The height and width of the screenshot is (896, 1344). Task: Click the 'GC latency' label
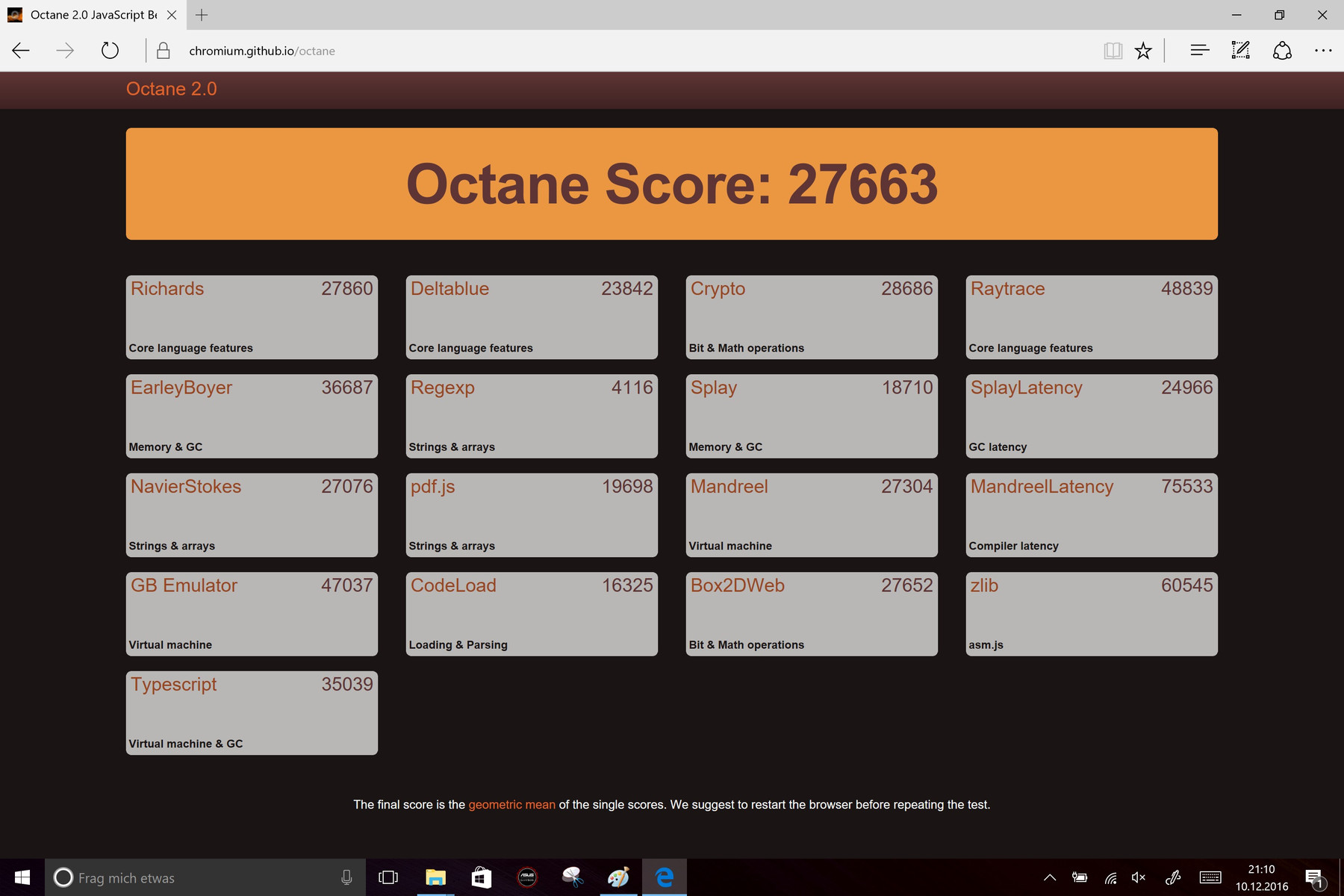tap(998, 447)
